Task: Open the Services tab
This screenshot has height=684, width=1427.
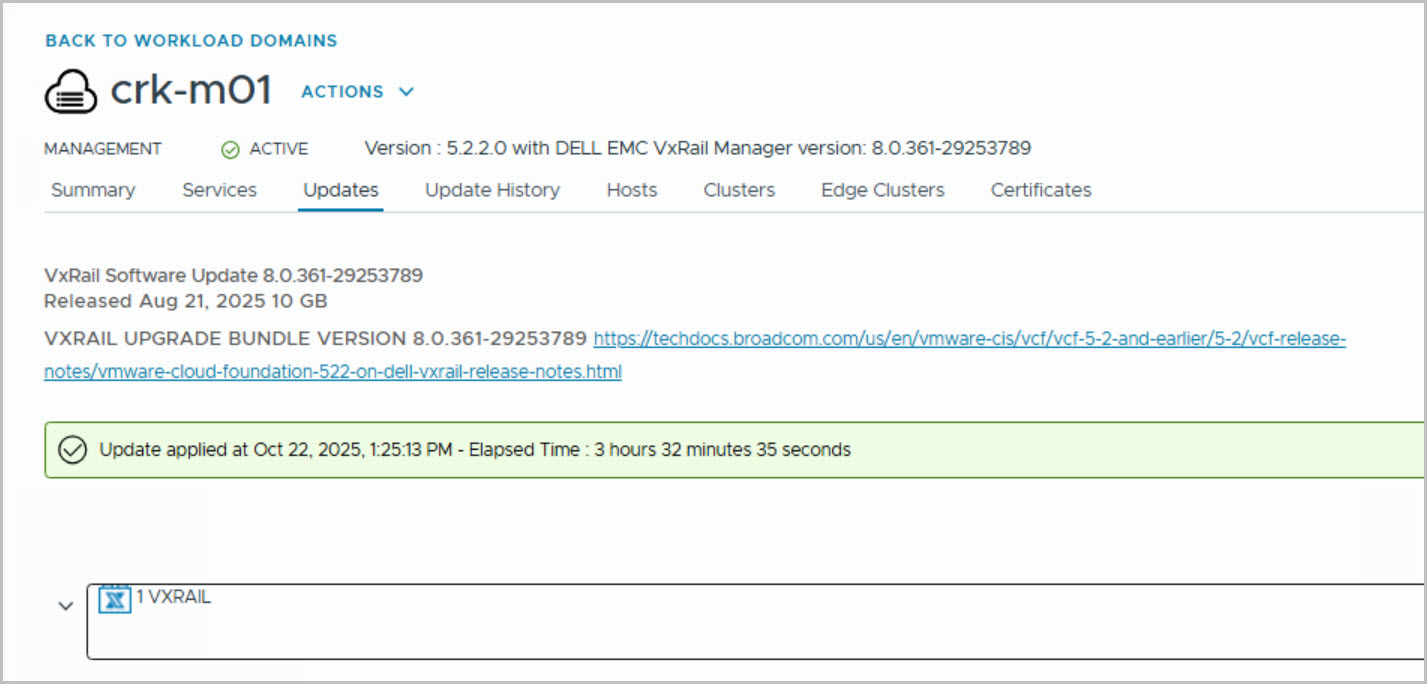Action: point(219,190)
